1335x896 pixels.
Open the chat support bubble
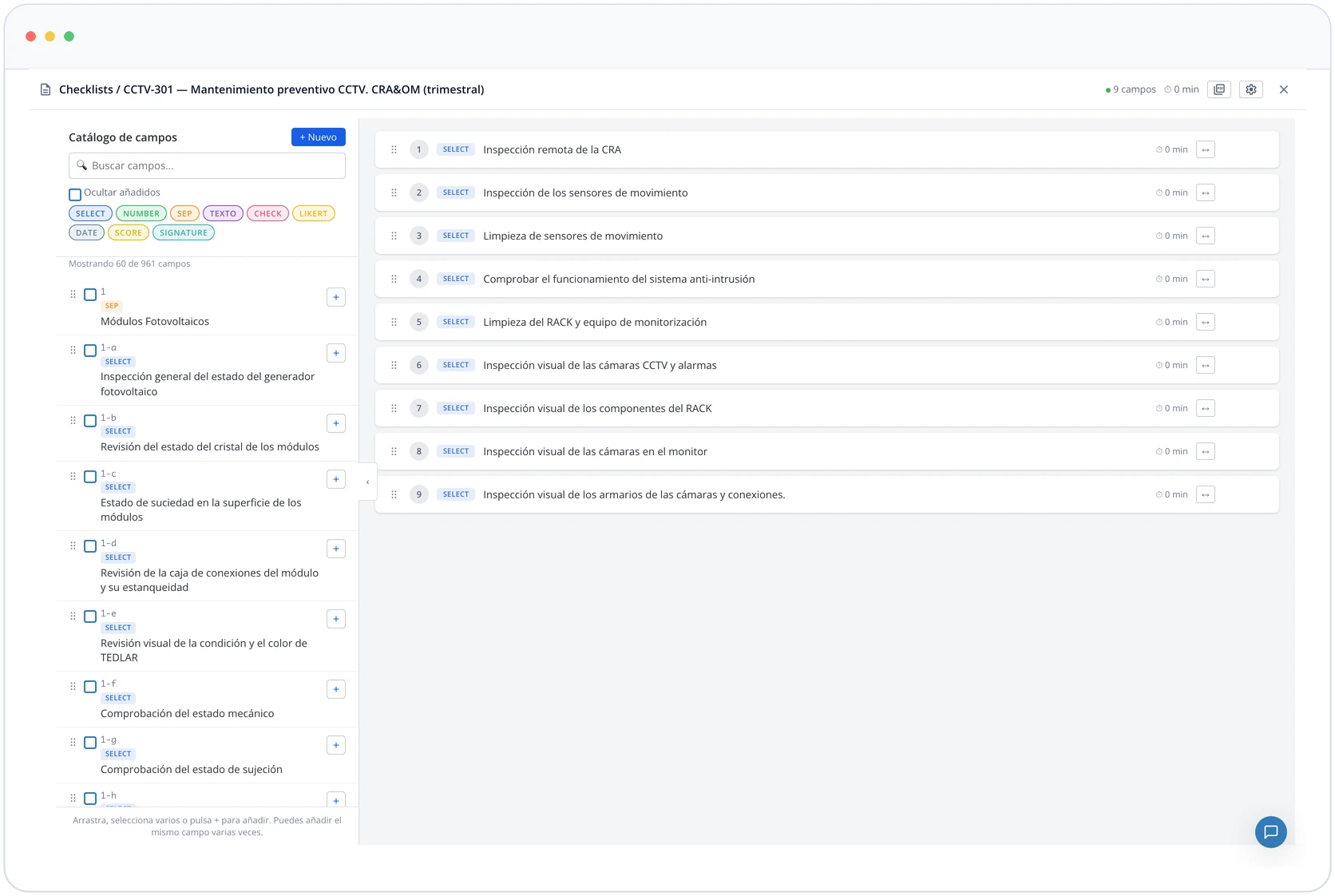(x=1270, y=831)
